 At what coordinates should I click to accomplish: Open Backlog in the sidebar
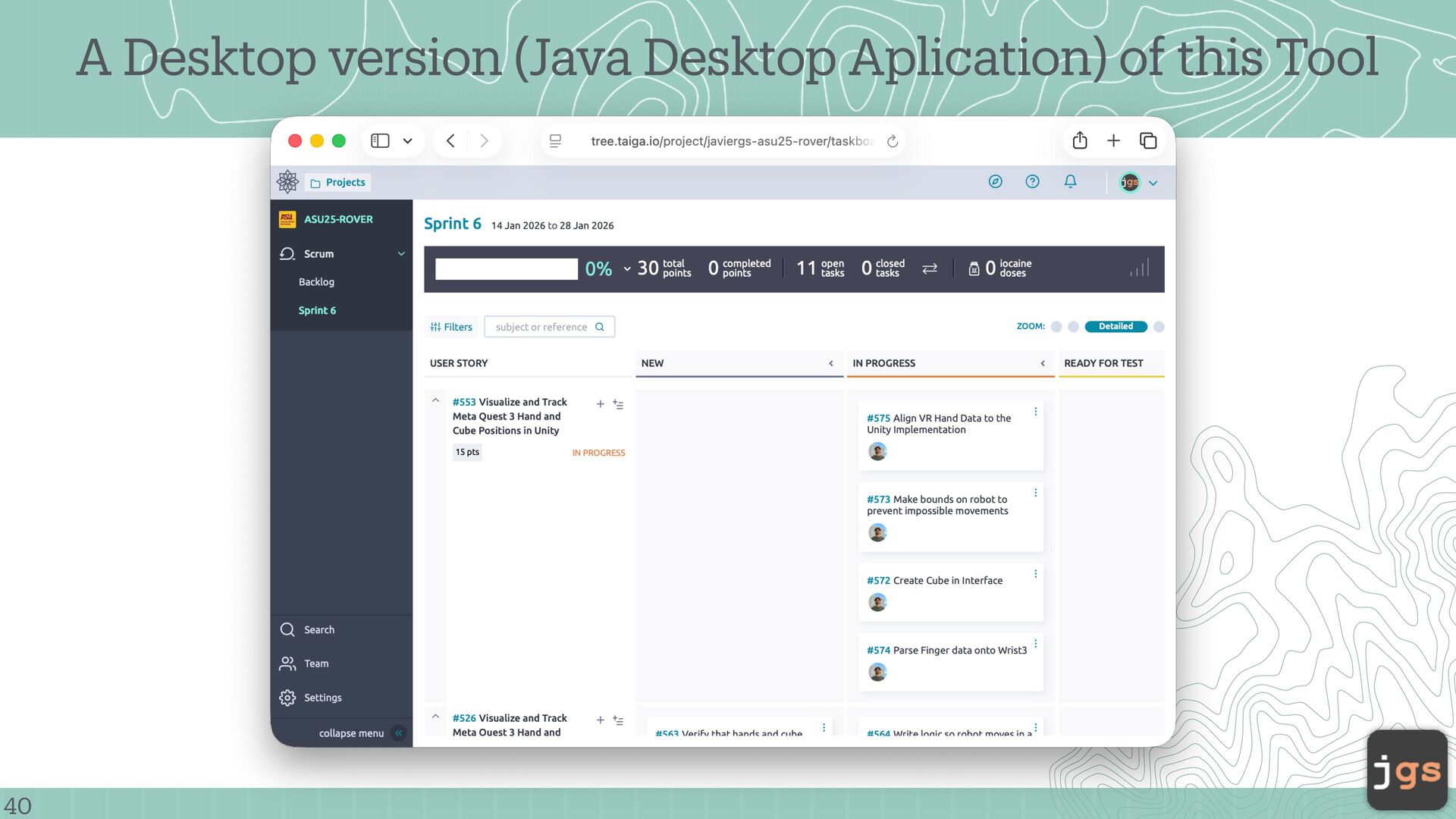[x=316, y=282]
